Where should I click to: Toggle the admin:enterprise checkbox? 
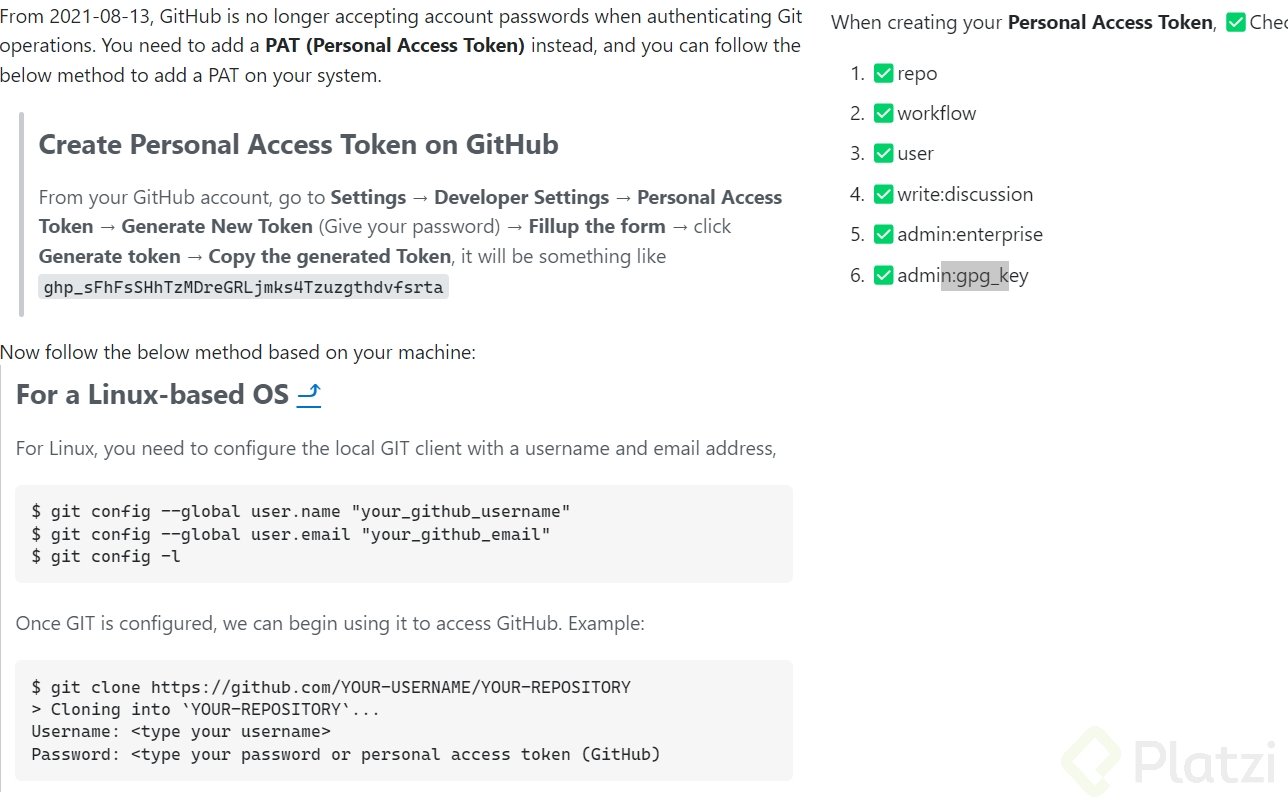pos(883,234)
